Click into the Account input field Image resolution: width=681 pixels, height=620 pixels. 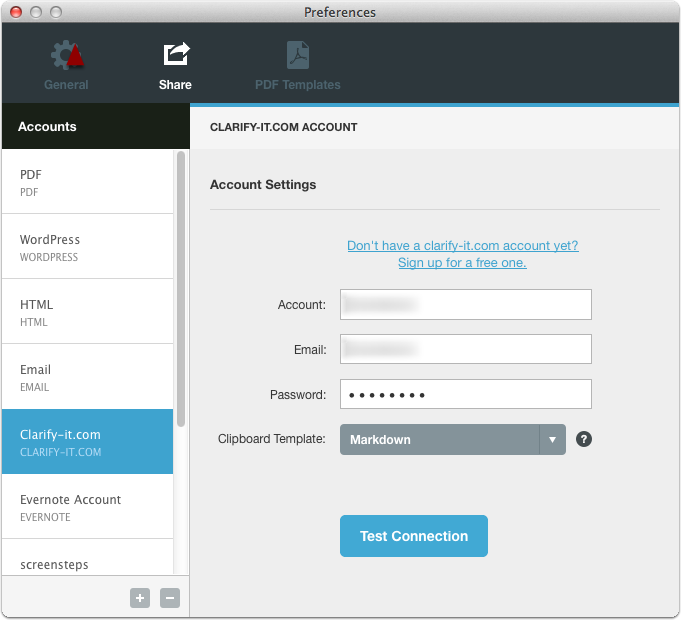466,304
